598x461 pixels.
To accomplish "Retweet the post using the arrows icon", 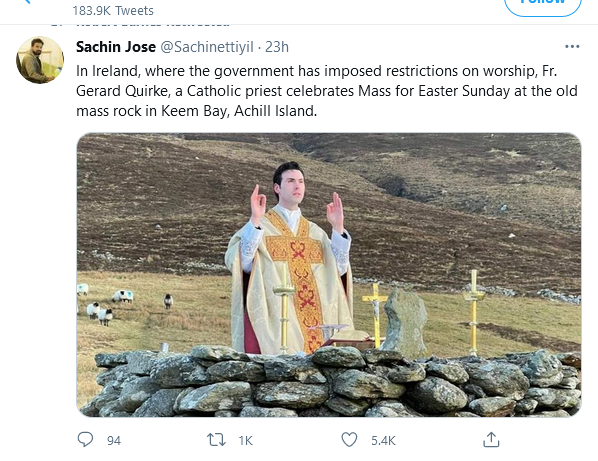I will pos(216,440).
